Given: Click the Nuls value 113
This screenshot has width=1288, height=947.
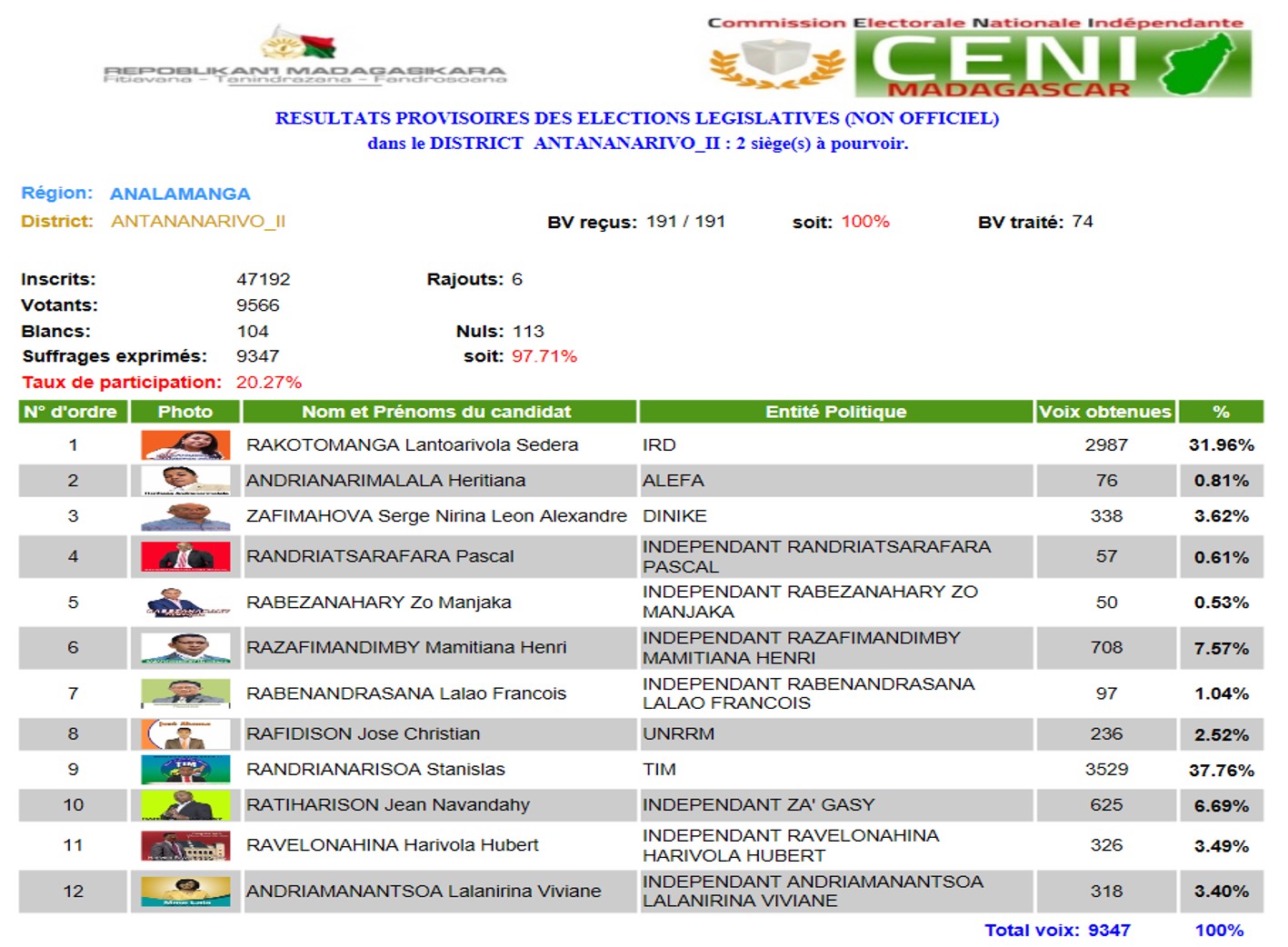Looking at the screenshot, I should coord(528,332).
